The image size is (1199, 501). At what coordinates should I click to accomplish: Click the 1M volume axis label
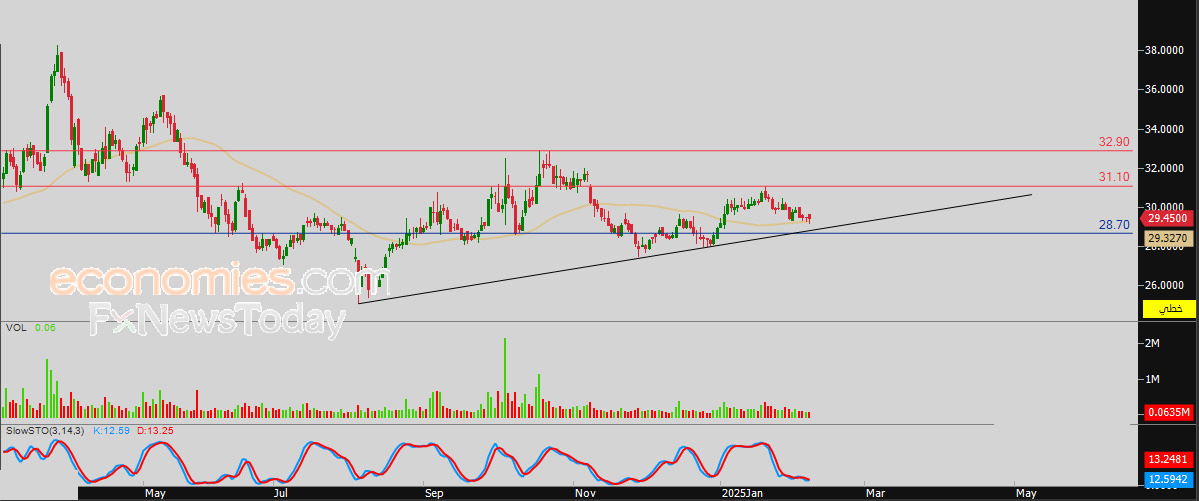1152,379
